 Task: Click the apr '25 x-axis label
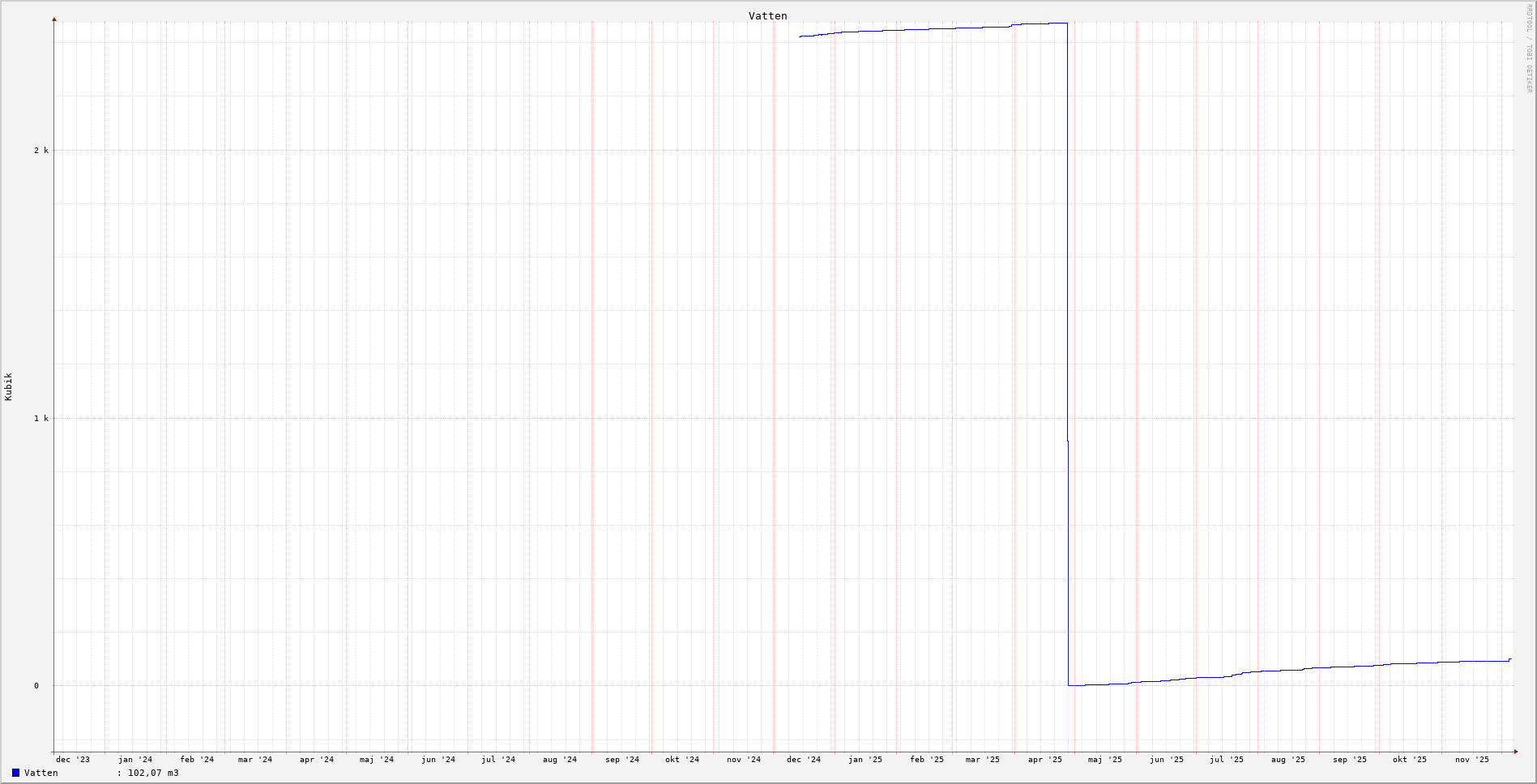click(1045, 760)
